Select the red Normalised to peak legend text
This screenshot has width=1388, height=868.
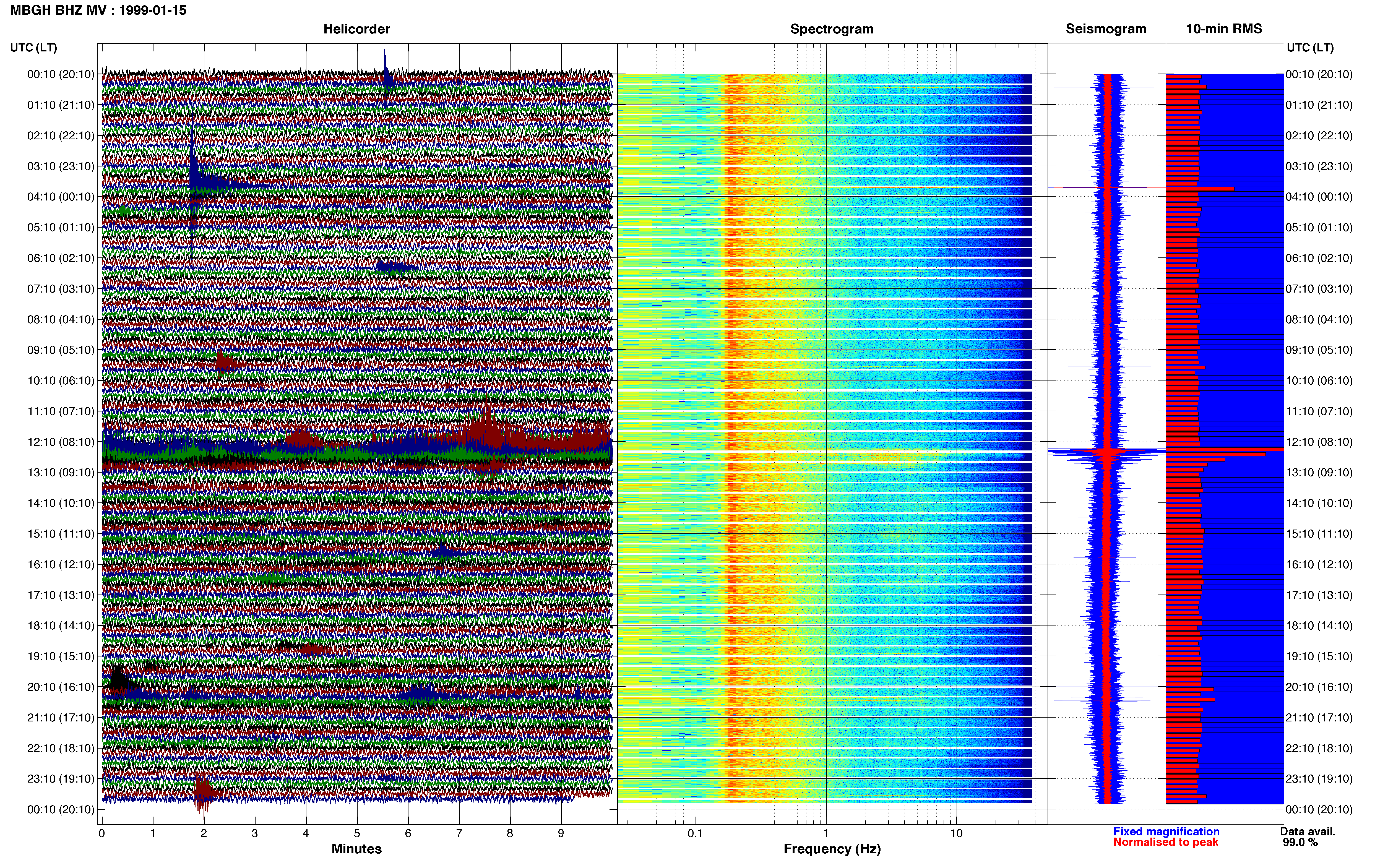point(1165,842)
